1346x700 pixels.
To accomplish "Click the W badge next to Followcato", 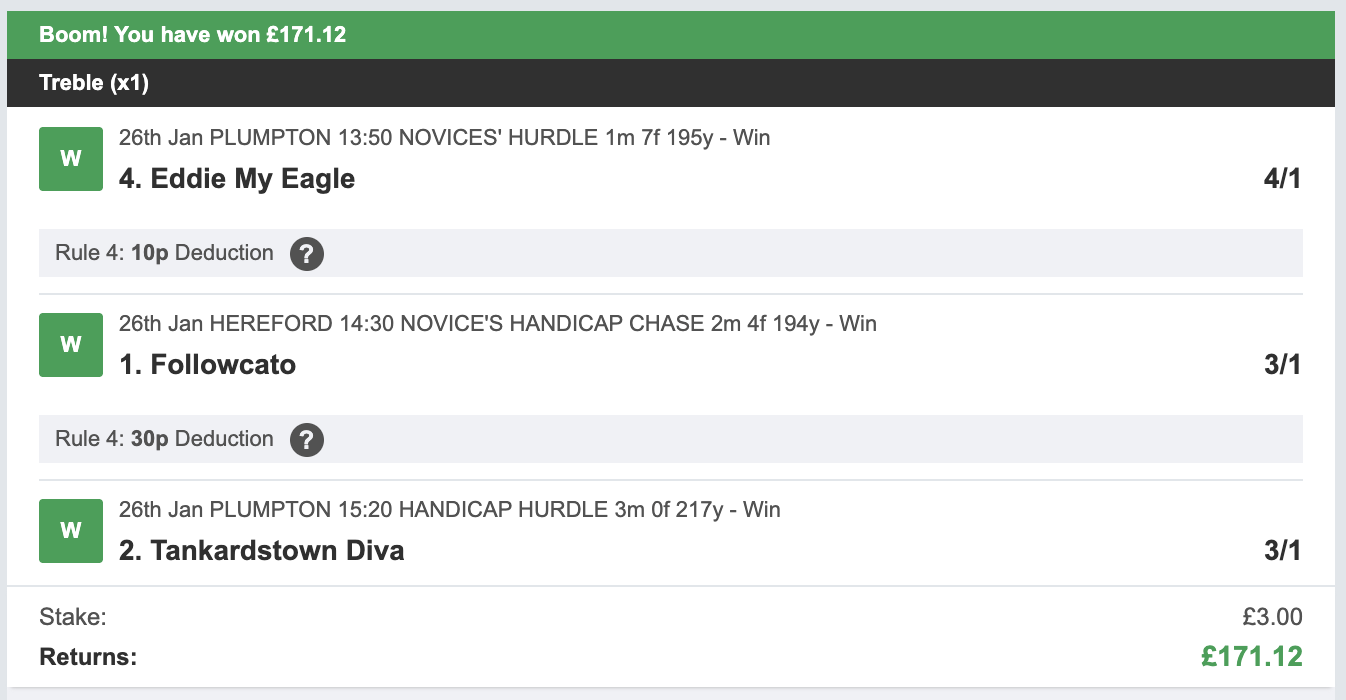I will (x=71, y=345).
